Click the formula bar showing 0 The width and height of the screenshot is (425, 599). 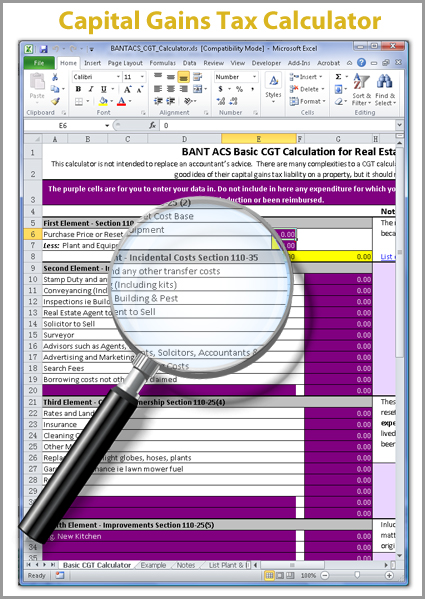pos(278,125)
